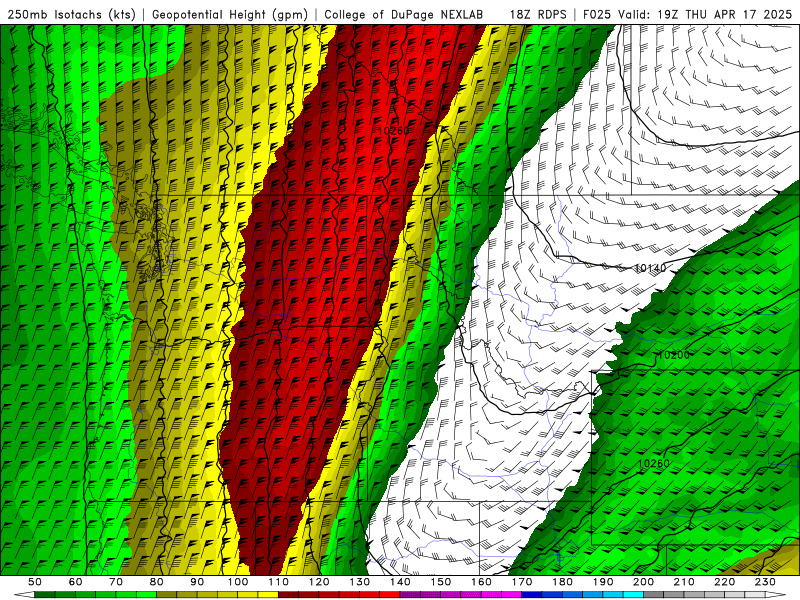Click the 50 value on the color scale
The image size is (800, 600).
pos(35,582)
